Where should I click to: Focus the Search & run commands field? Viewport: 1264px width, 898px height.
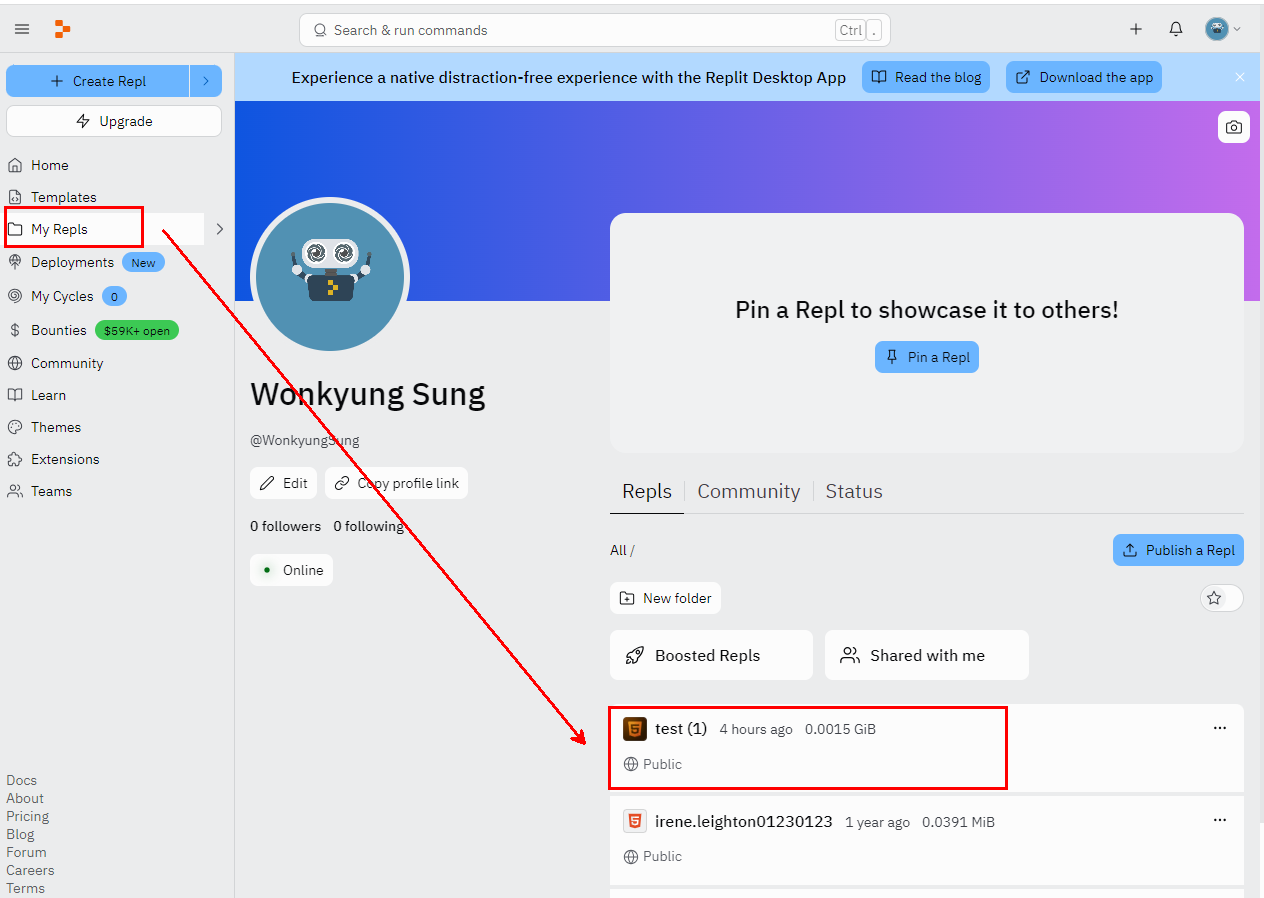[594, 30]
